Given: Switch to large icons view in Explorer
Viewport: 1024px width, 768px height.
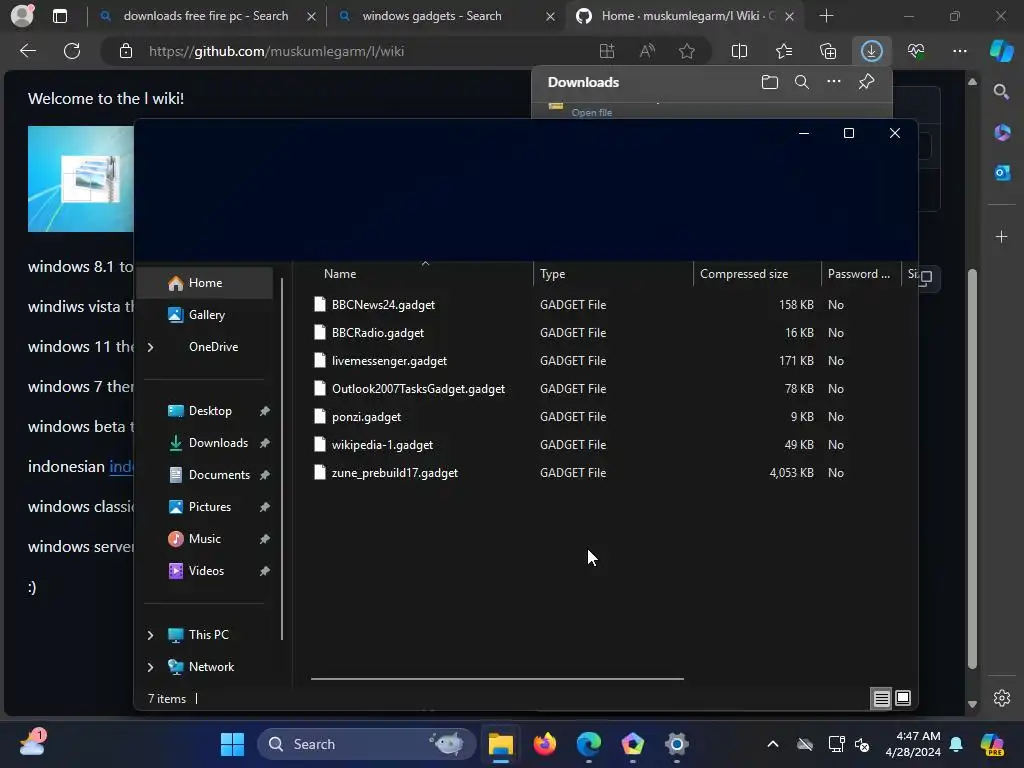Looking at the screenshot, I should pyautogui.click(x=903, y=699).
